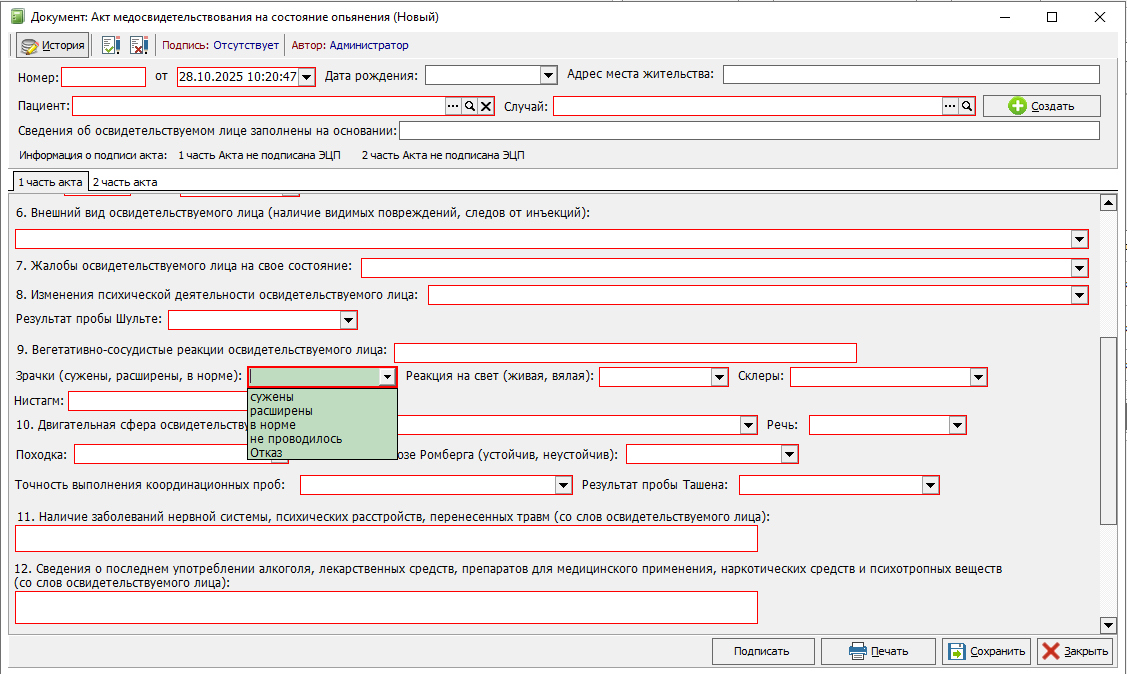Select the 1 часть акта tab
Screen dimensions: 1127x674
click(50, 182)
